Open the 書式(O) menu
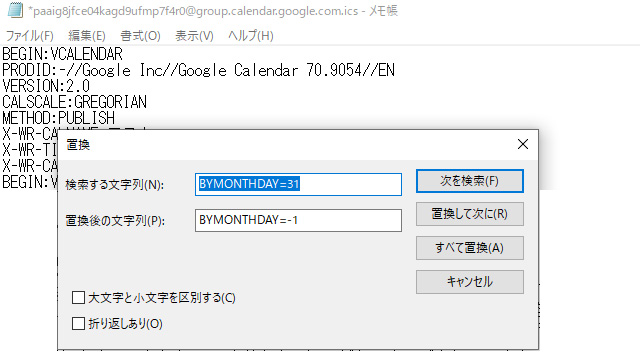Image resolution: width=640 pixels, height=360 pixels. click(140, 36)
